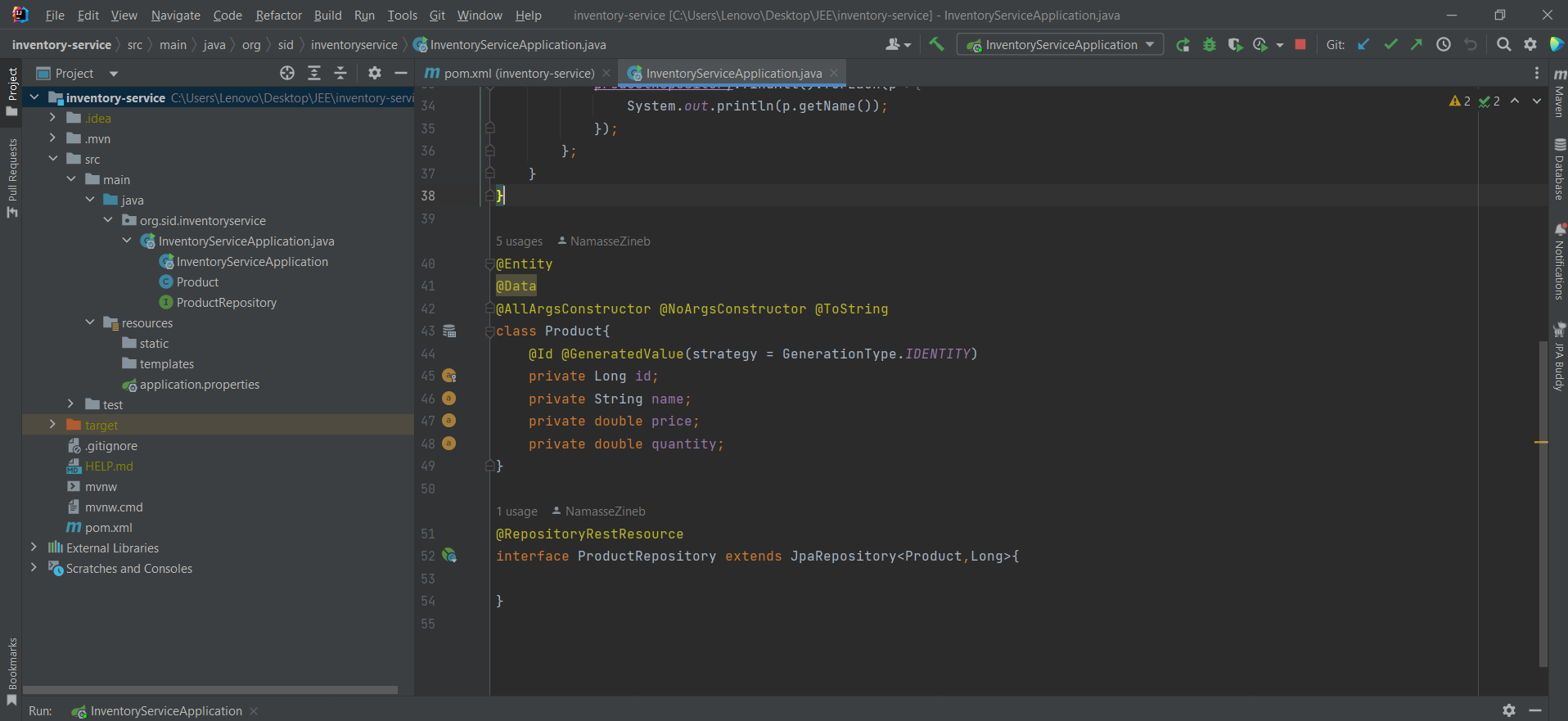Image resolution: width=1568 pixels, height=721 pixels.
Task: Click the Run with Coverage icon
Action: [x=1235, y=45]
